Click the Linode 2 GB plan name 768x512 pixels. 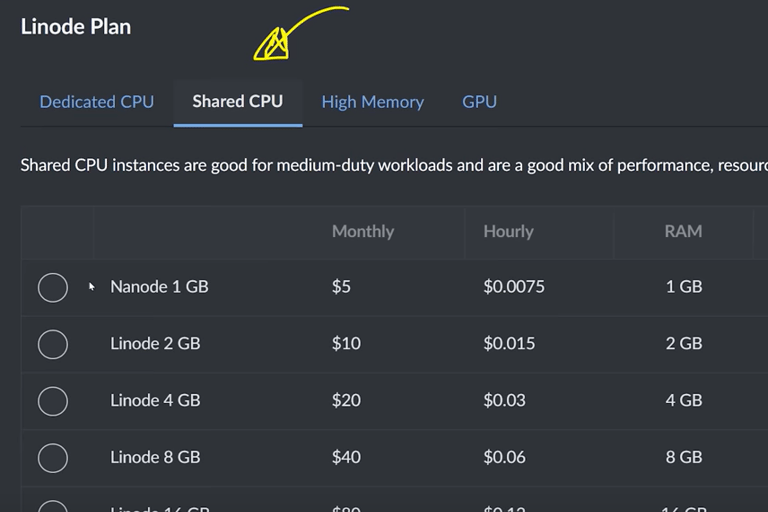155,344
